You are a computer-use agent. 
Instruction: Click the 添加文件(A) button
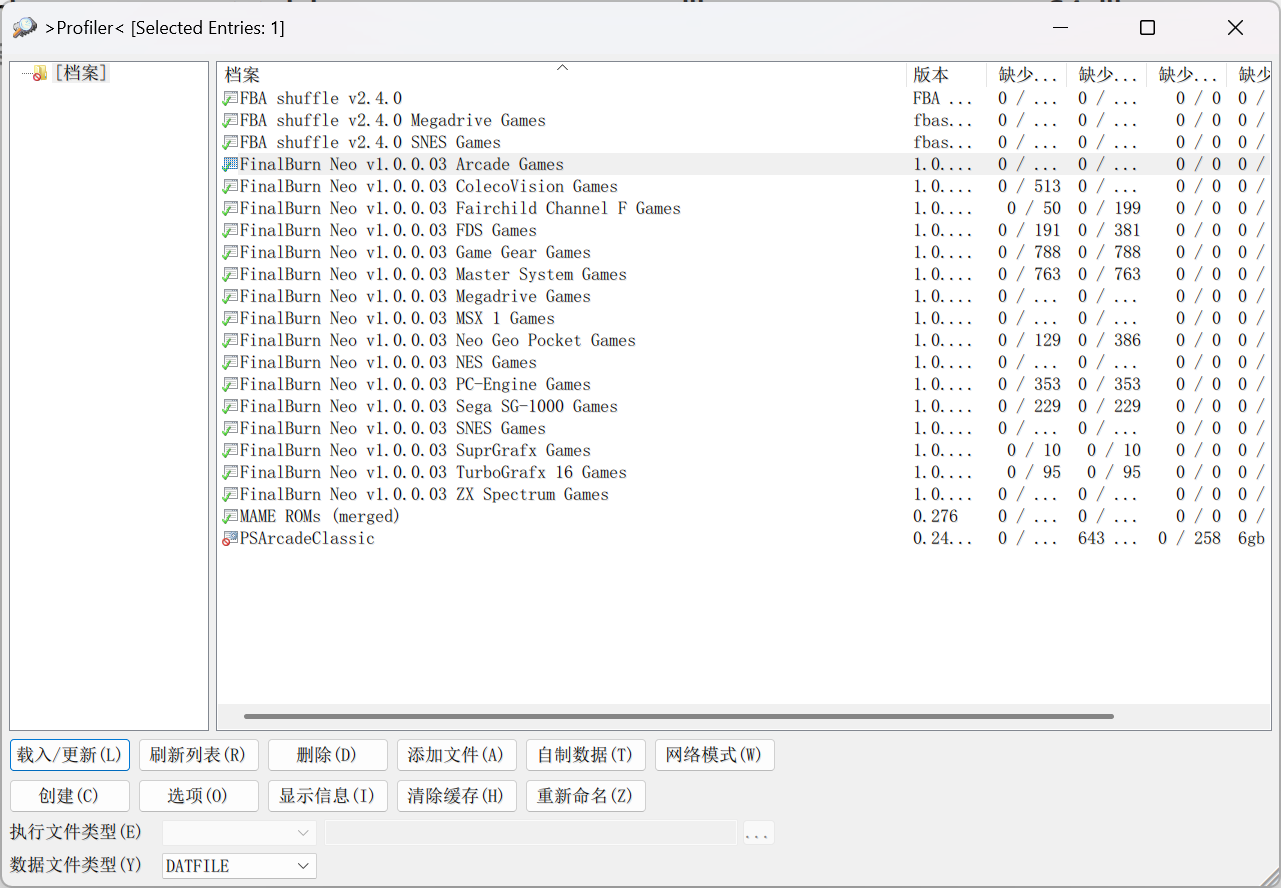(456, 755)
